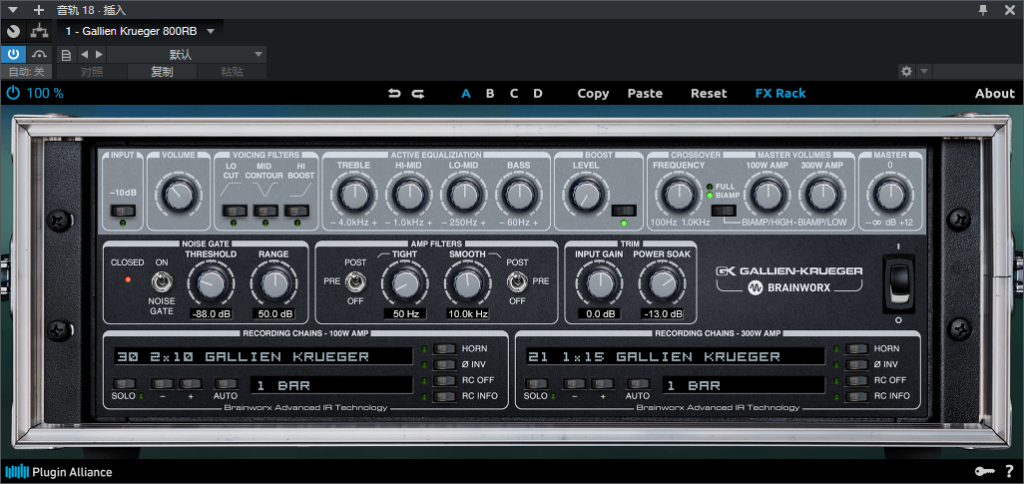Enable SOLO on 100W recording chain
This screenshot has height=484, width=1024.
coord(123,384)
